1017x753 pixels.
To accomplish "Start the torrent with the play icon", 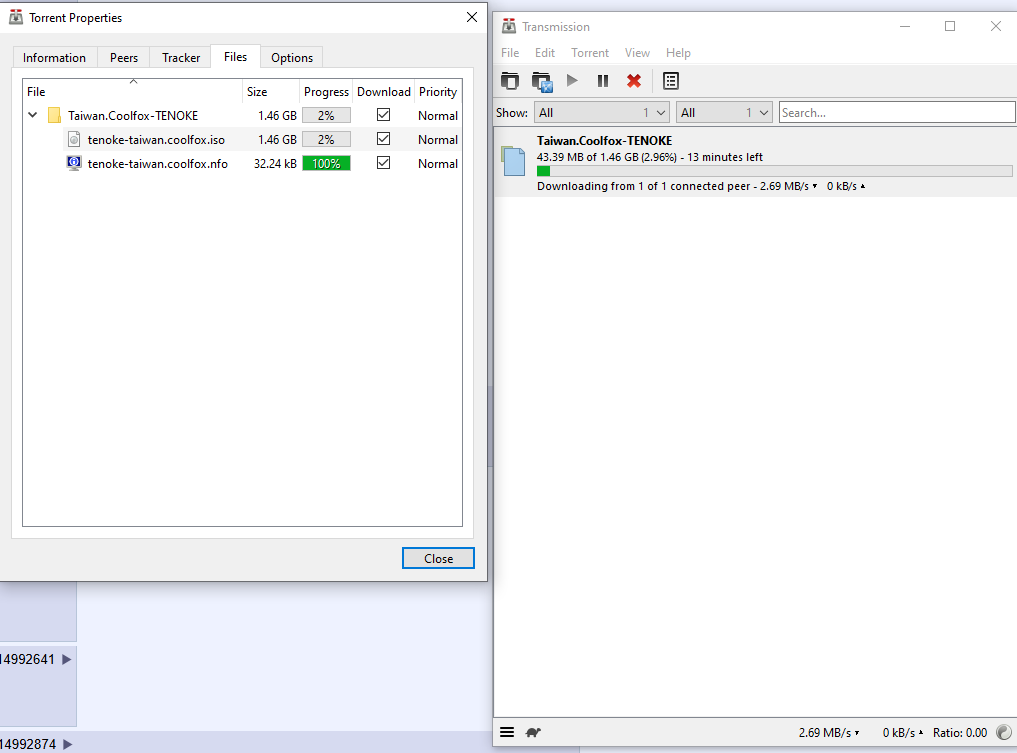I will (572, 80).
